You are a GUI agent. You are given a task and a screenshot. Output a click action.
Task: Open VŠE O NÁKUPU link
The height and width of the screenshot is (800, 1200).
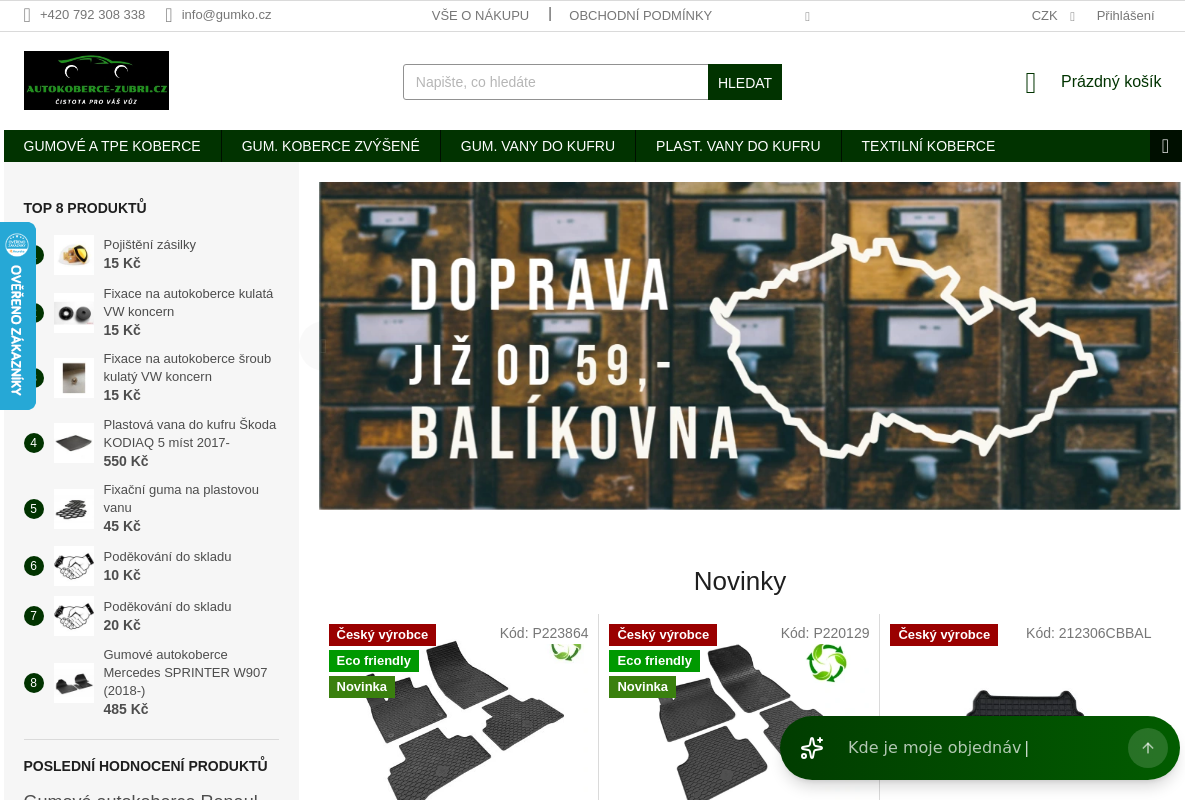click(480, 15)
